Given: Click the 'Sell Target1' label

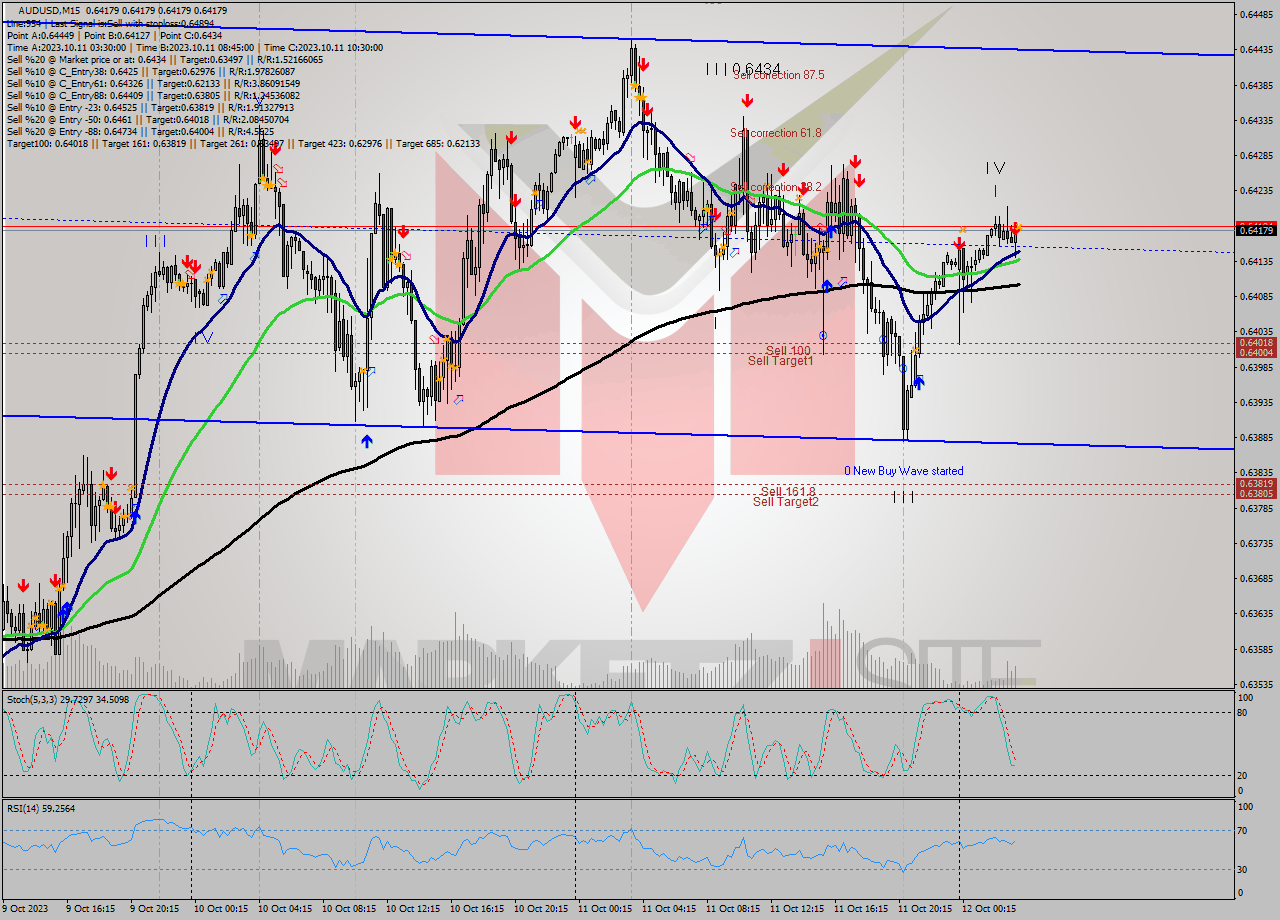Looking at the screenshot, I should (781, 360).
